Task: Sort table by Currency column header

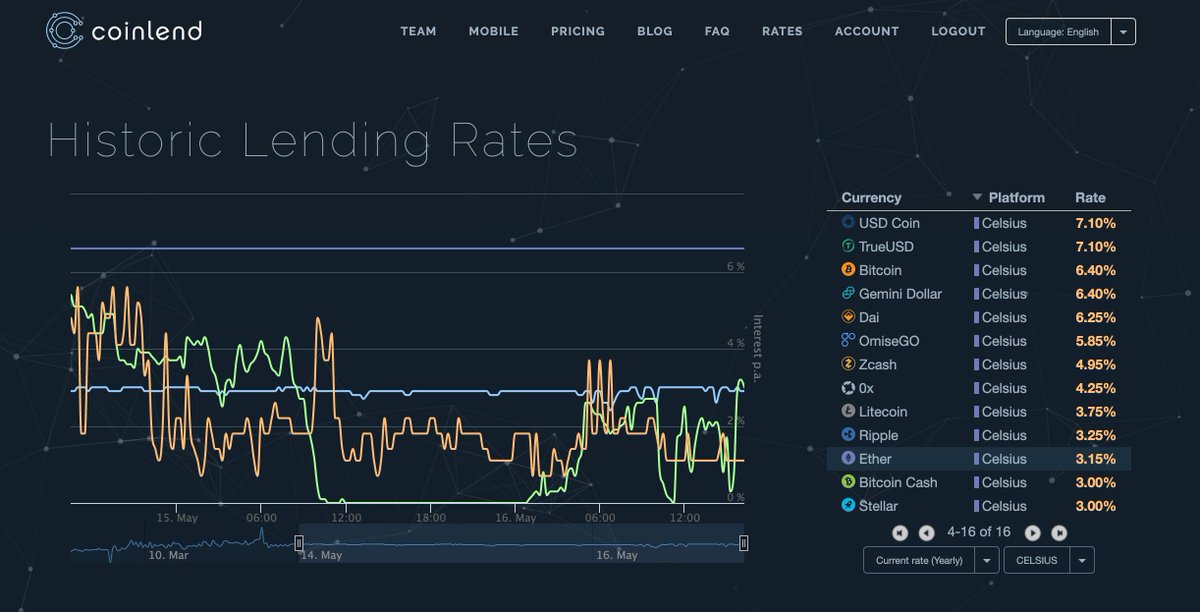Action: 871,198
